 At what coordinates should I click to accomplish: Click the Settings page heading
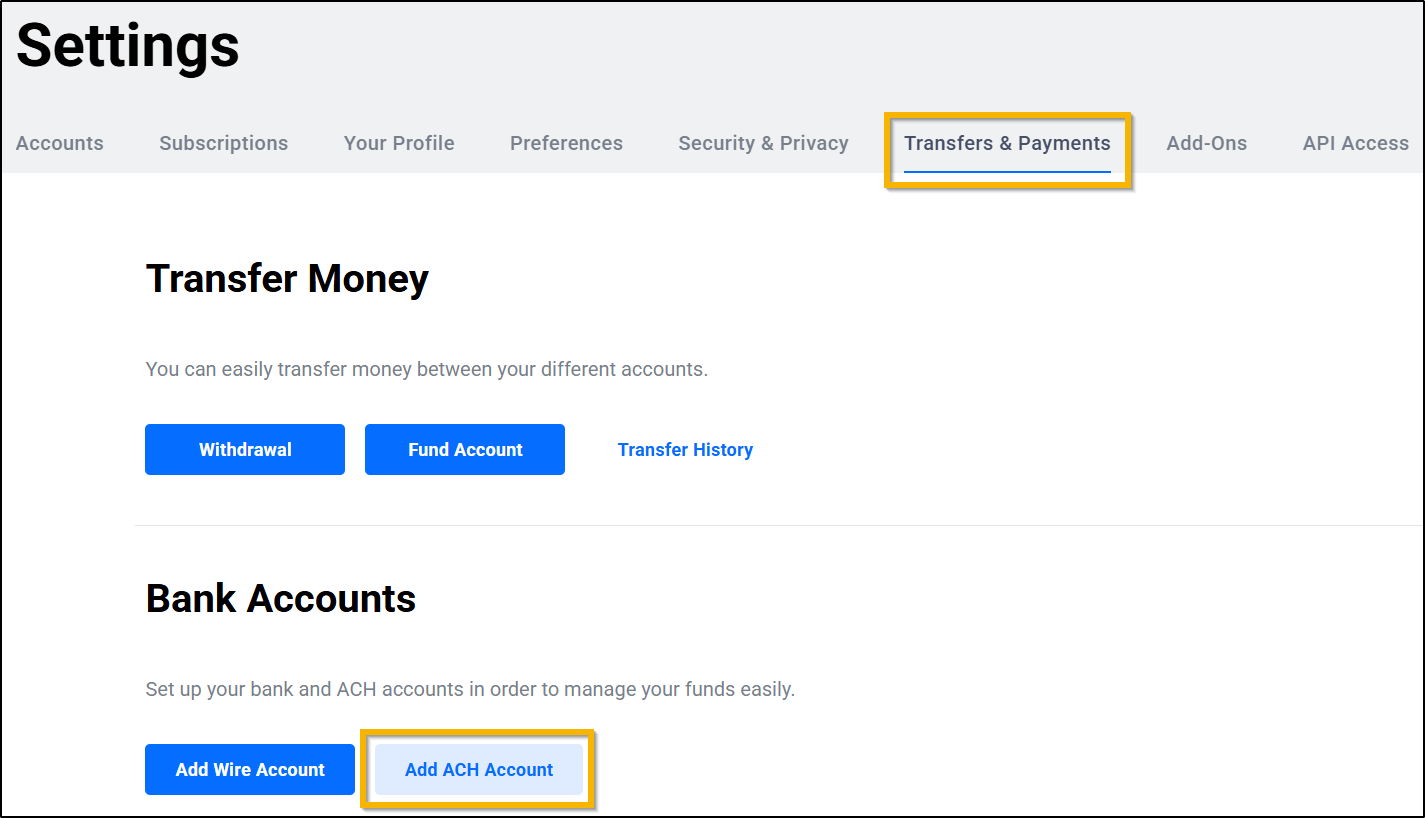coord(127,47)
